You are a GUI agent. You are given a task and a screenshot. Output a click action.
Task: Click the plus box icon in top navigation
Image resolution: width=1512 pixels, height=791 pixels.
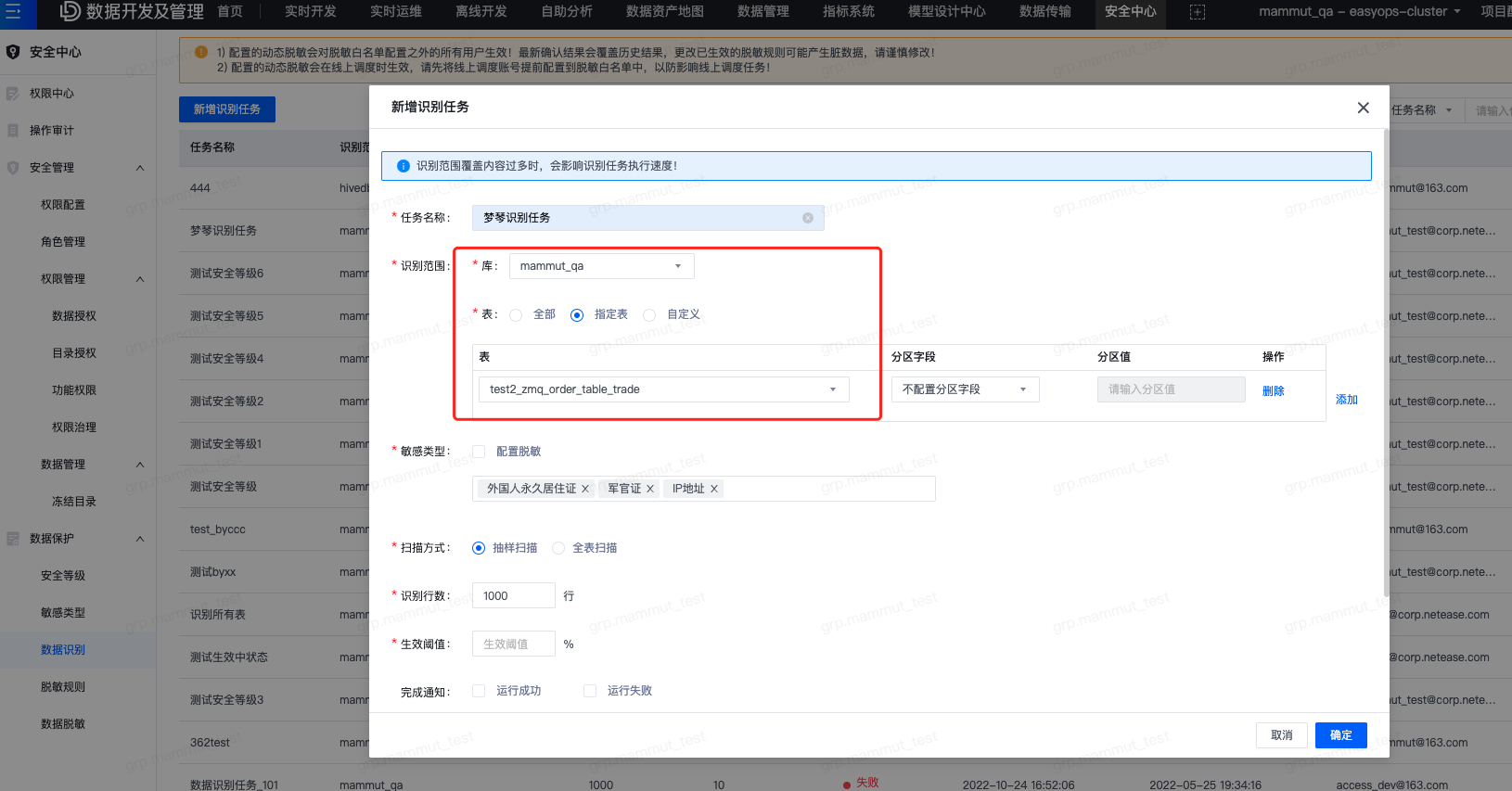coord(1198,12)
